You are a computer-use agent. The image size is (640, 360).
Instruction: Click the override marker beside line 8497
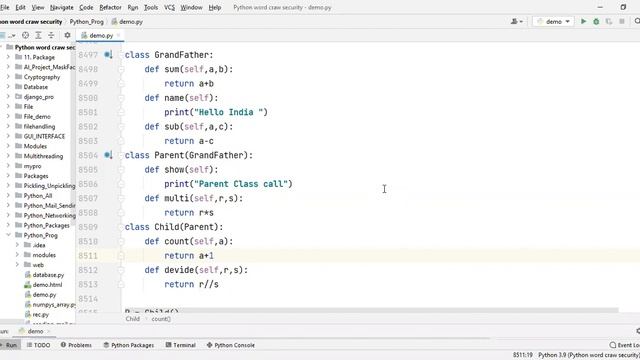click(x=108, y=55)
